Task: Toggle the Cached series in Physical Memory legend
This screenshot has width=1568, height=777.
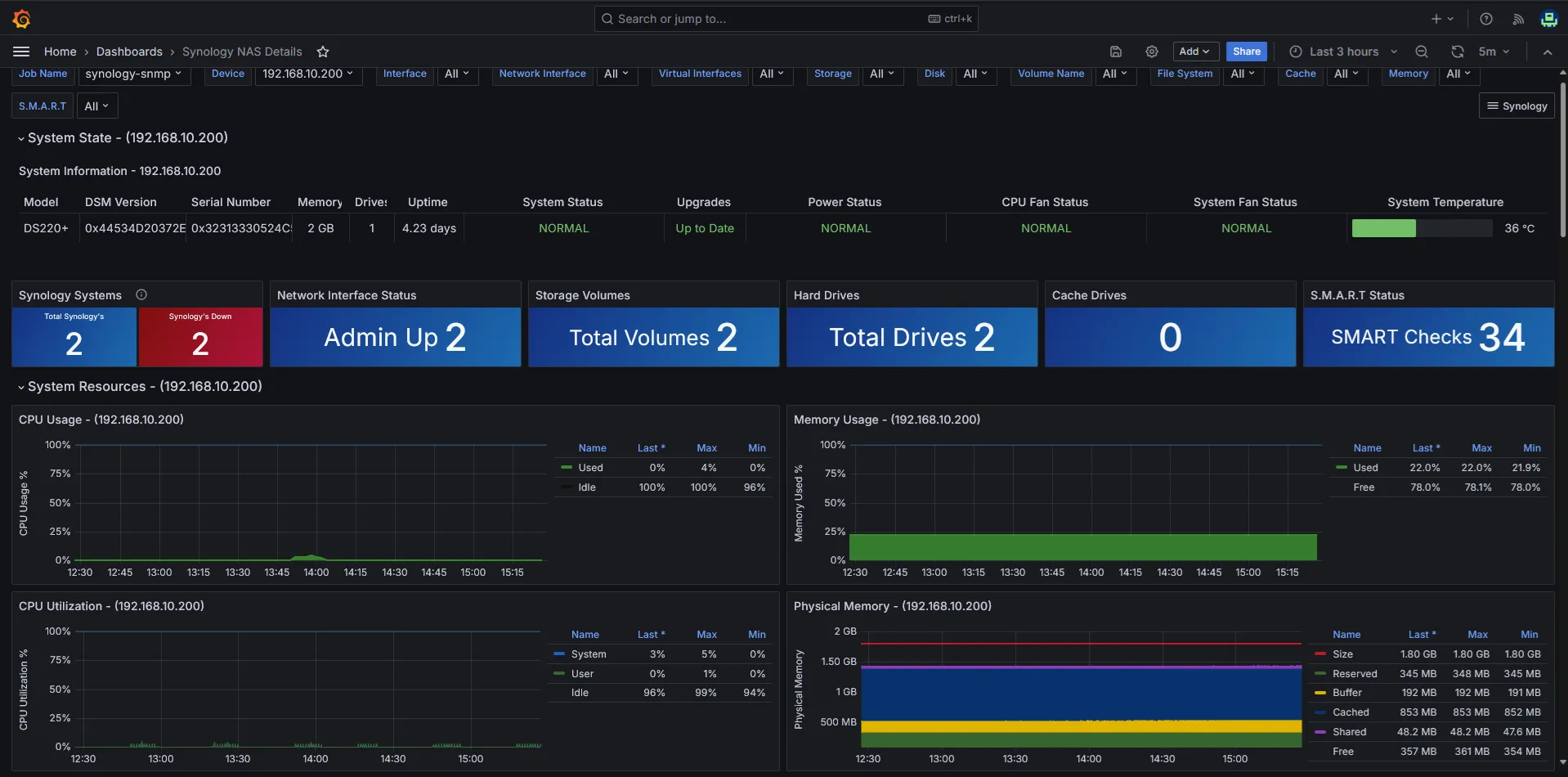Action: 1350,712
